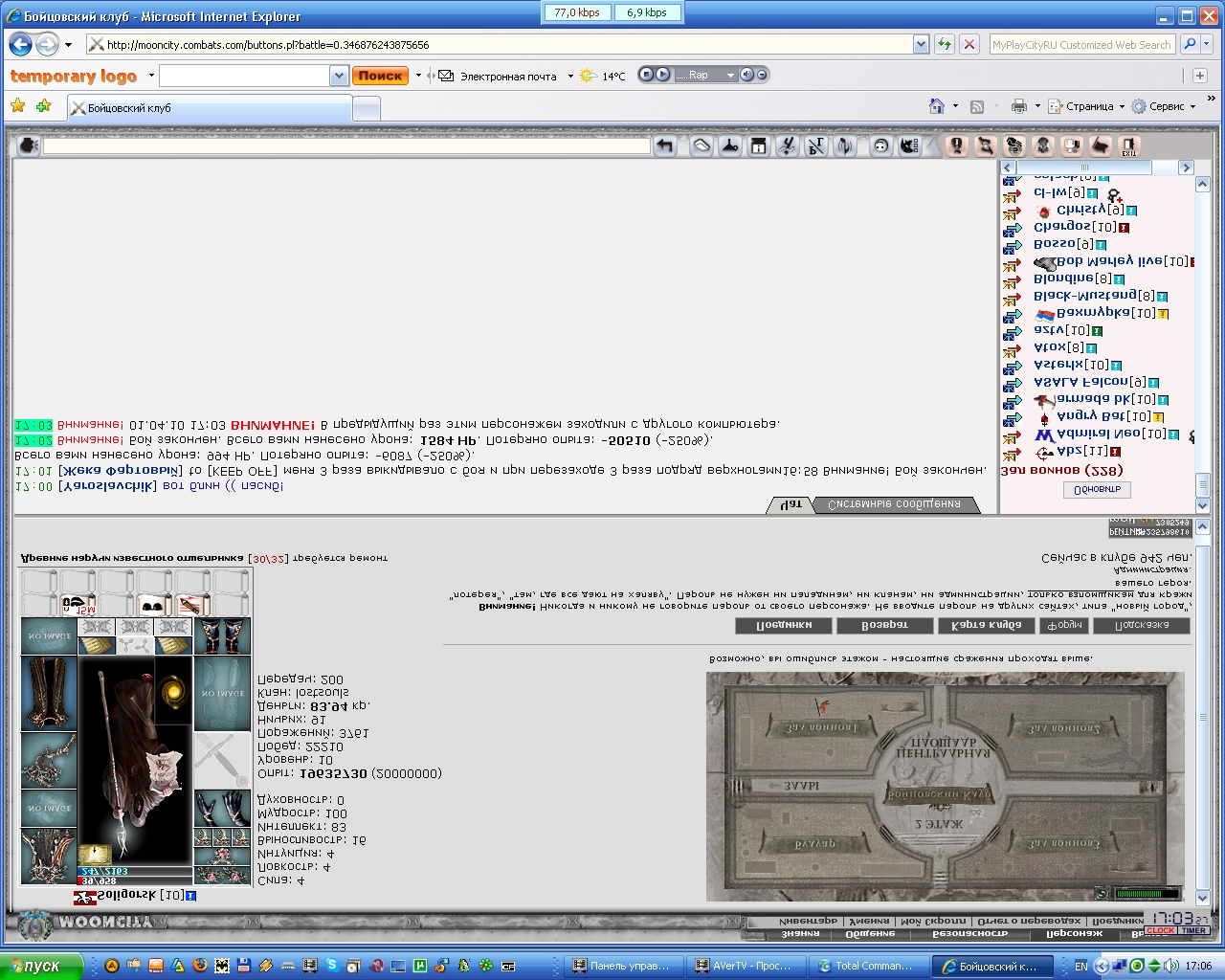Click the broom clear-chat icon
This screenshot has width=1225, height=980.
pos(730,145)
